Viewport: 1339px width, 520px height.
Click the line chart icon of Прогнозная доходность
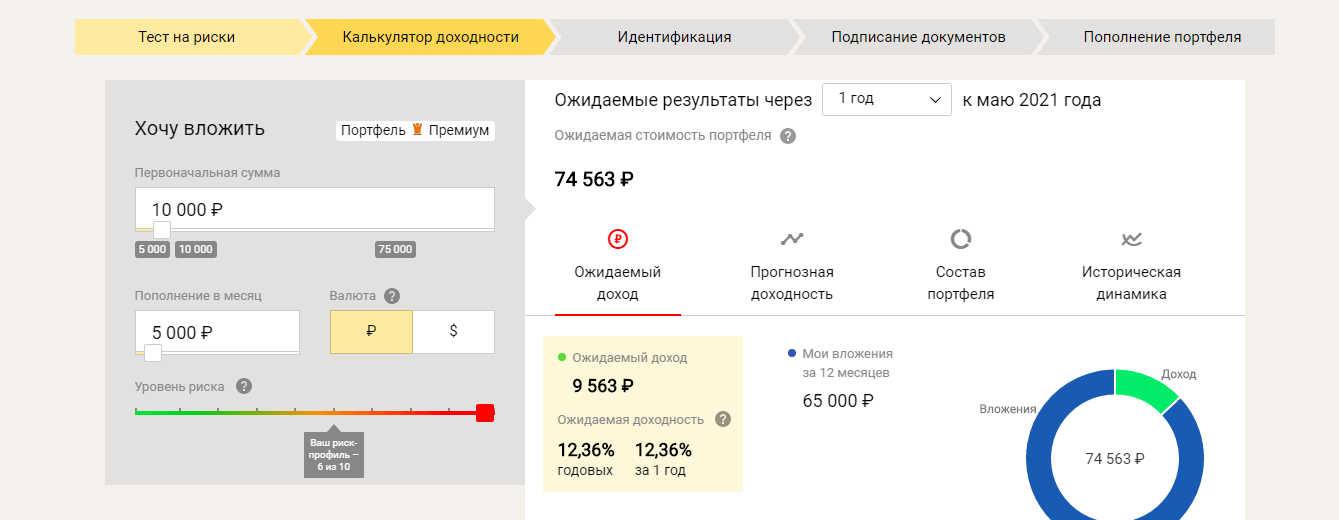tap(792, 239)
